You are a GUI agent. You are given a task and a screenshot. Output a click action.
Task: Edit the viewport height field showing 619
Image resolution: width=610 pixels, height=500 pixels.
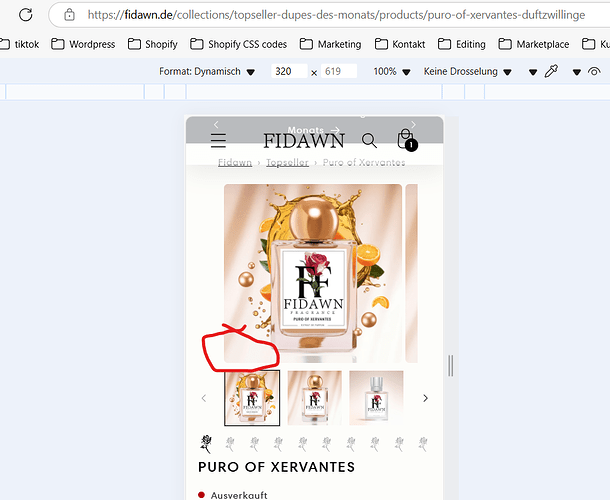[x=338, y=72]
